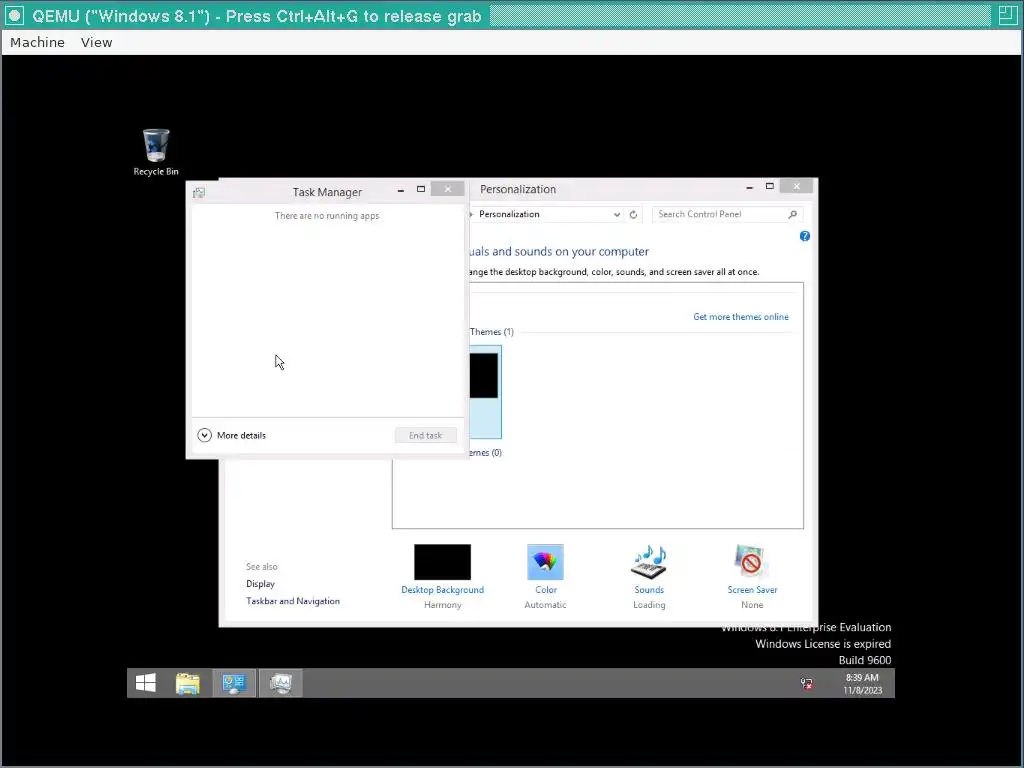
Task: Minimize the Personalization window
Action: [x=750, y=187]
